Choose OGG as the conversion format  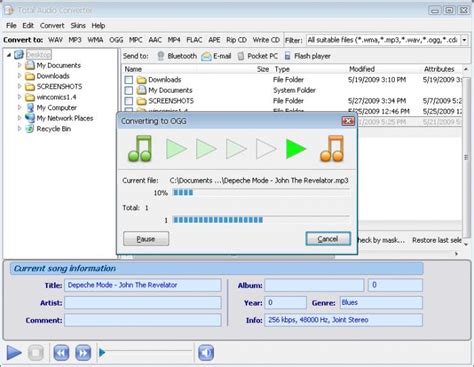(116, 40)
